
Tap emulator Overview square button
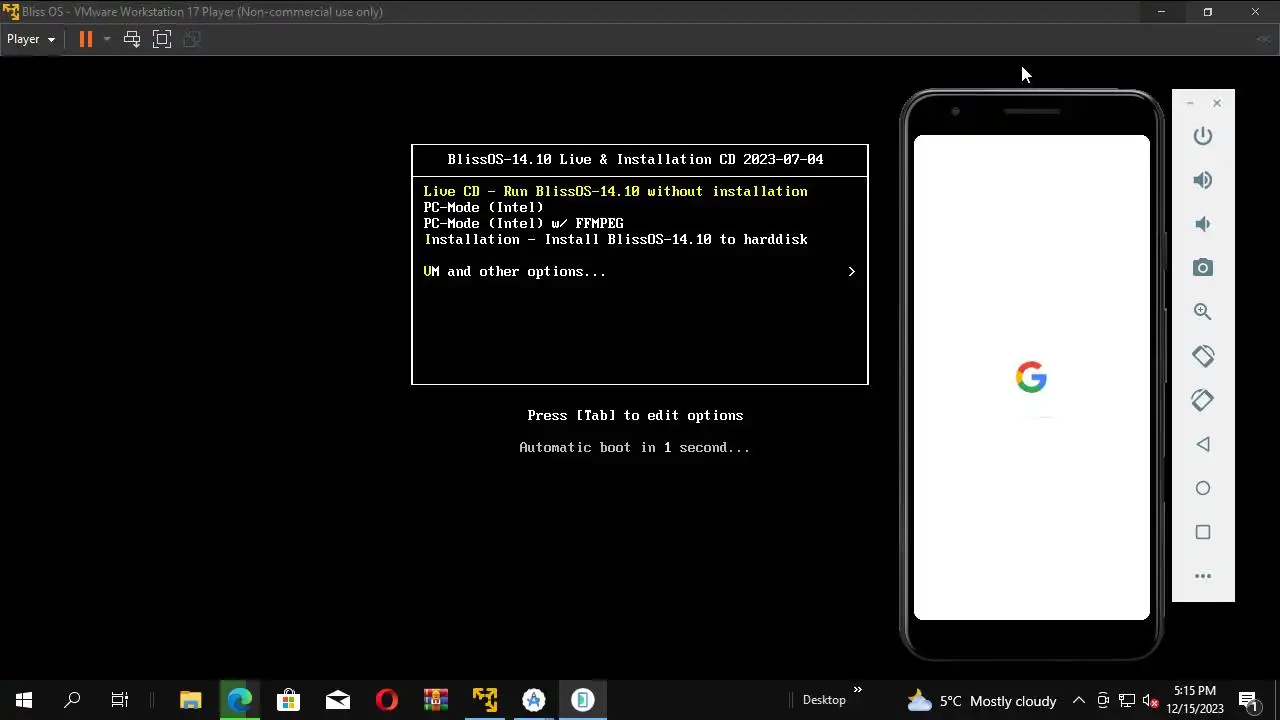click(1203, 532)
